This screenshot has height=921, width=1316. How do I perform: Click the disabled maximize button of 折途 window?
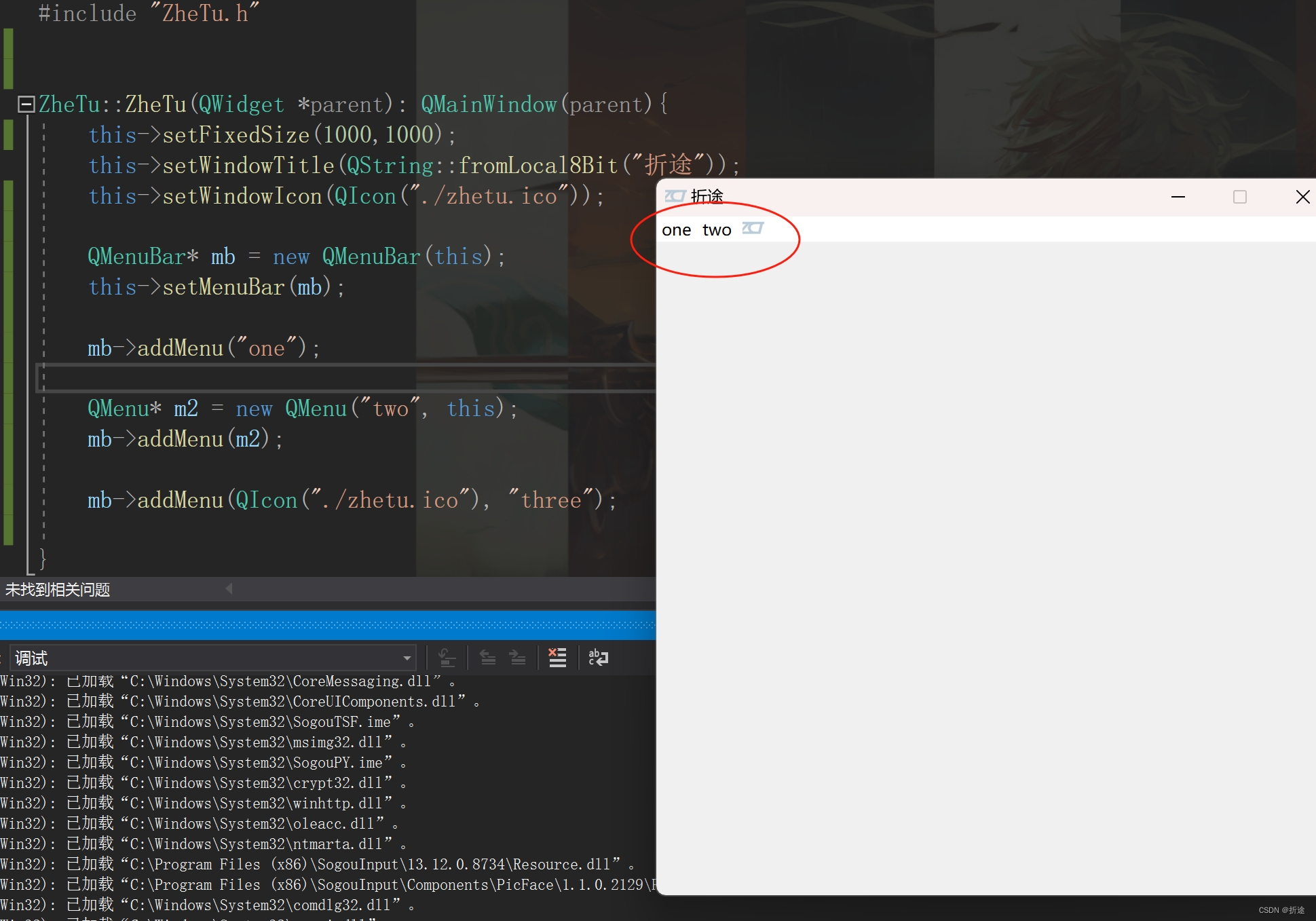coord(1240,197)
